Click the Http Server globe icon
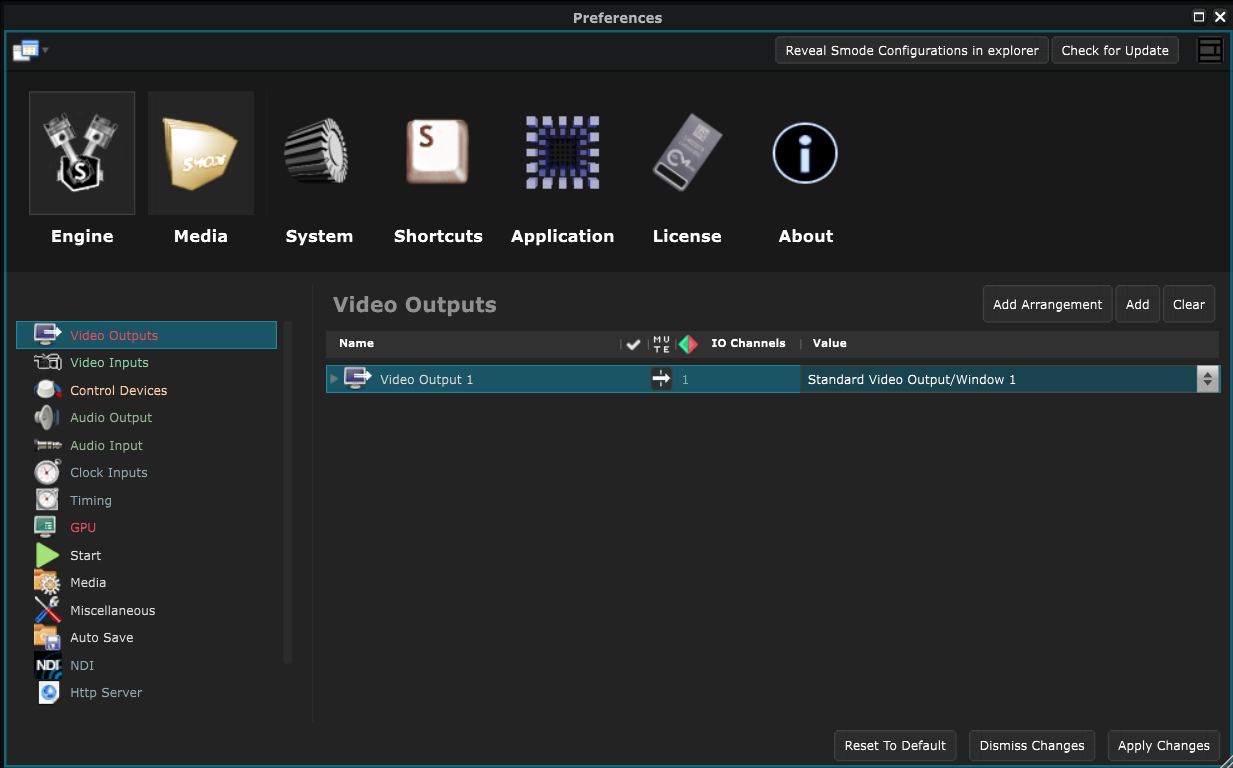Screen dimensions: 1233x768 47,692
